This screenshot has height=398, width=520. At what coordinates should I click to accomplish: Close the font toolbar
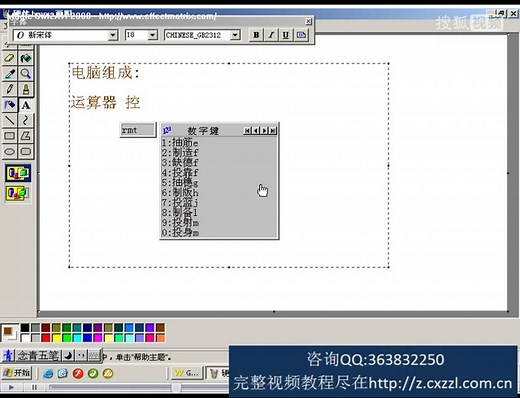coord(309,21)
